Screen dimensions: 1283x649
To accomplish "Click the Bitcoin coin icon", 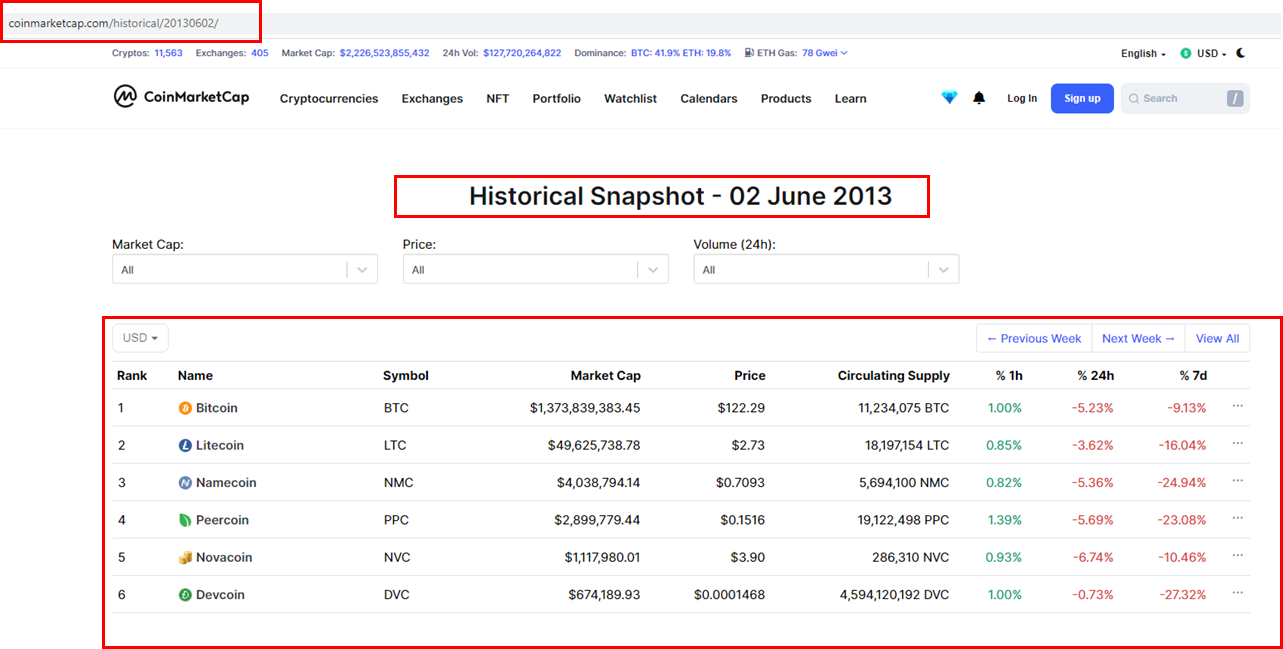I will pos(184,408).
